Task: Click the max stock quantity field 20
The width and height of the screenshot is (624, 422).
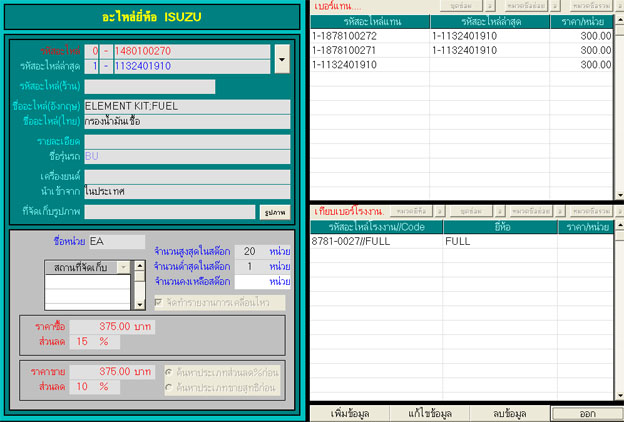Action: (x=250, y=252)
